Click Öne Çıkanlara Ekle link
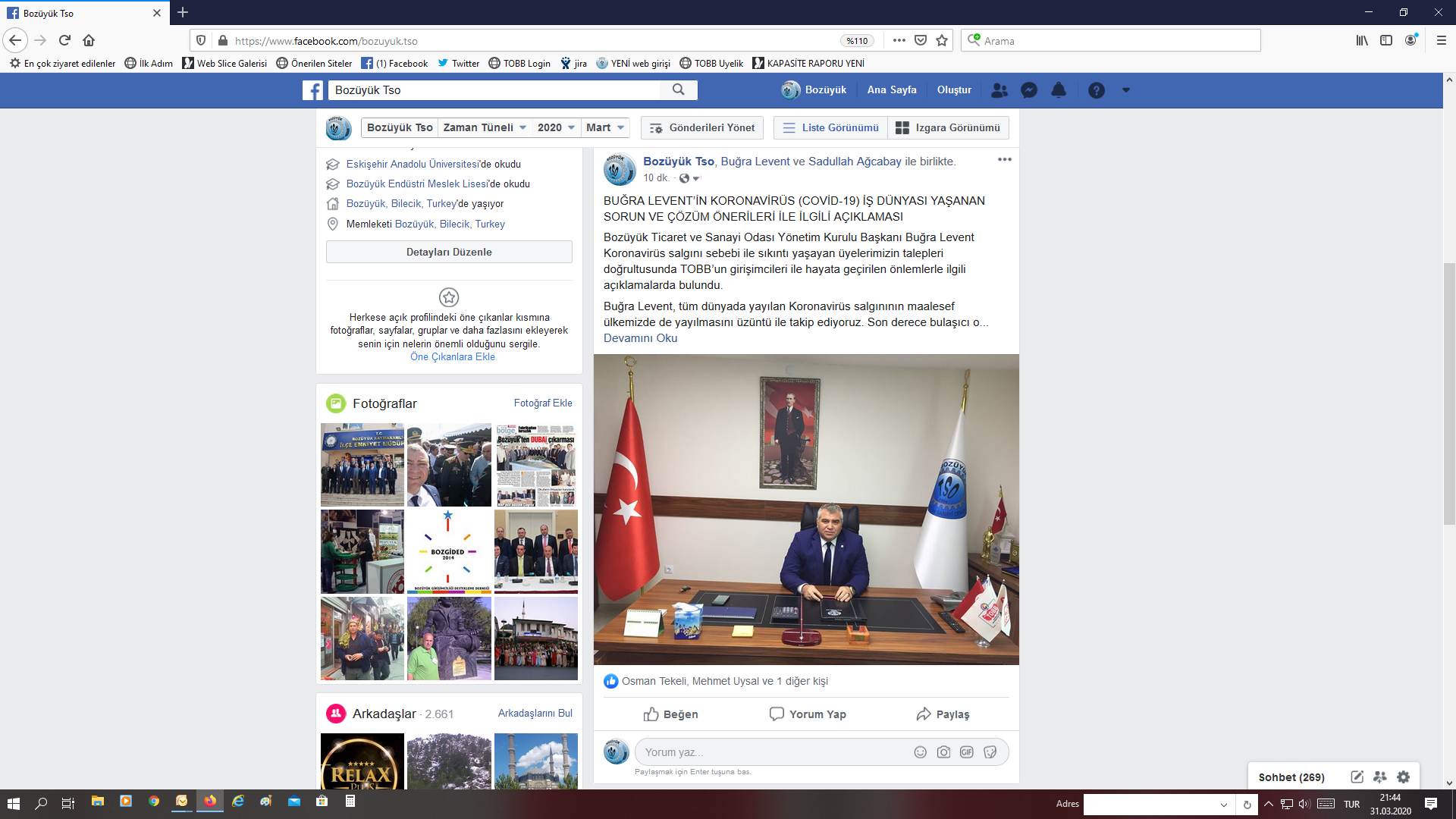1456x819 pixels. click(453, 357)
